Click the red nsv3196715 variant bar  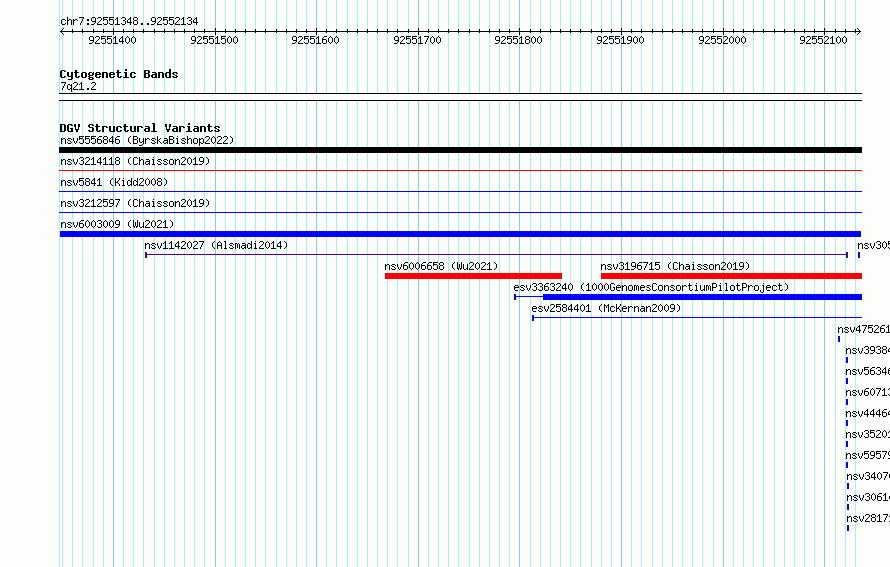pos(731,276)
